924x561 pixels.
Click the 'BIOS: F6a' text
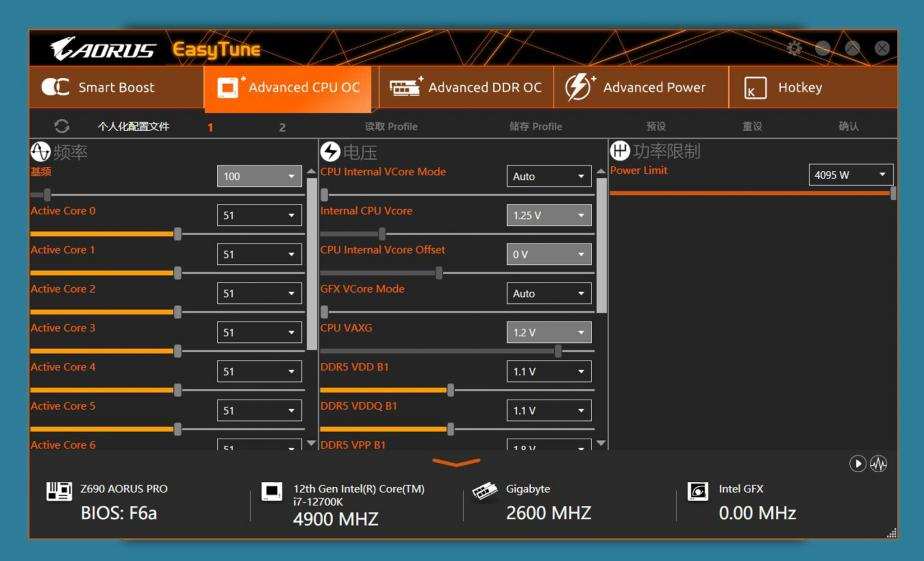point(119,513)
